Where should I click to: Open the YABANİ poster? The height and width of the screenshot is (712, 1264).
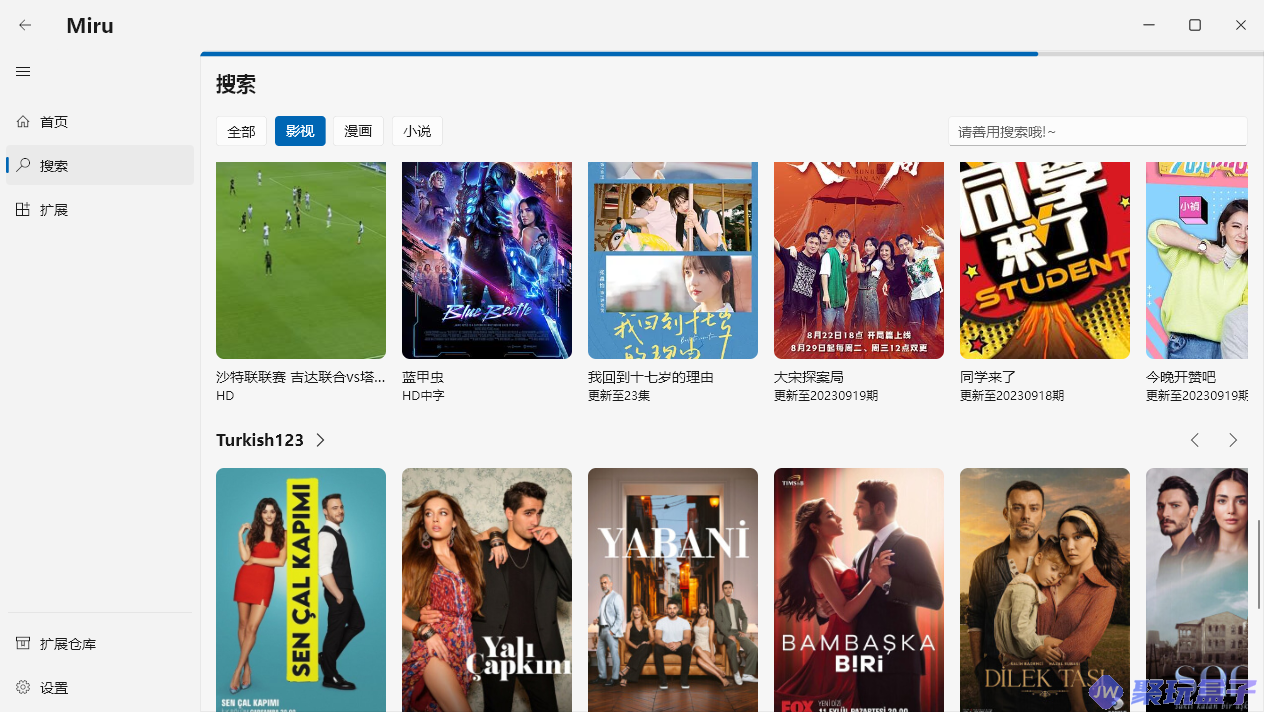[673, 590]
